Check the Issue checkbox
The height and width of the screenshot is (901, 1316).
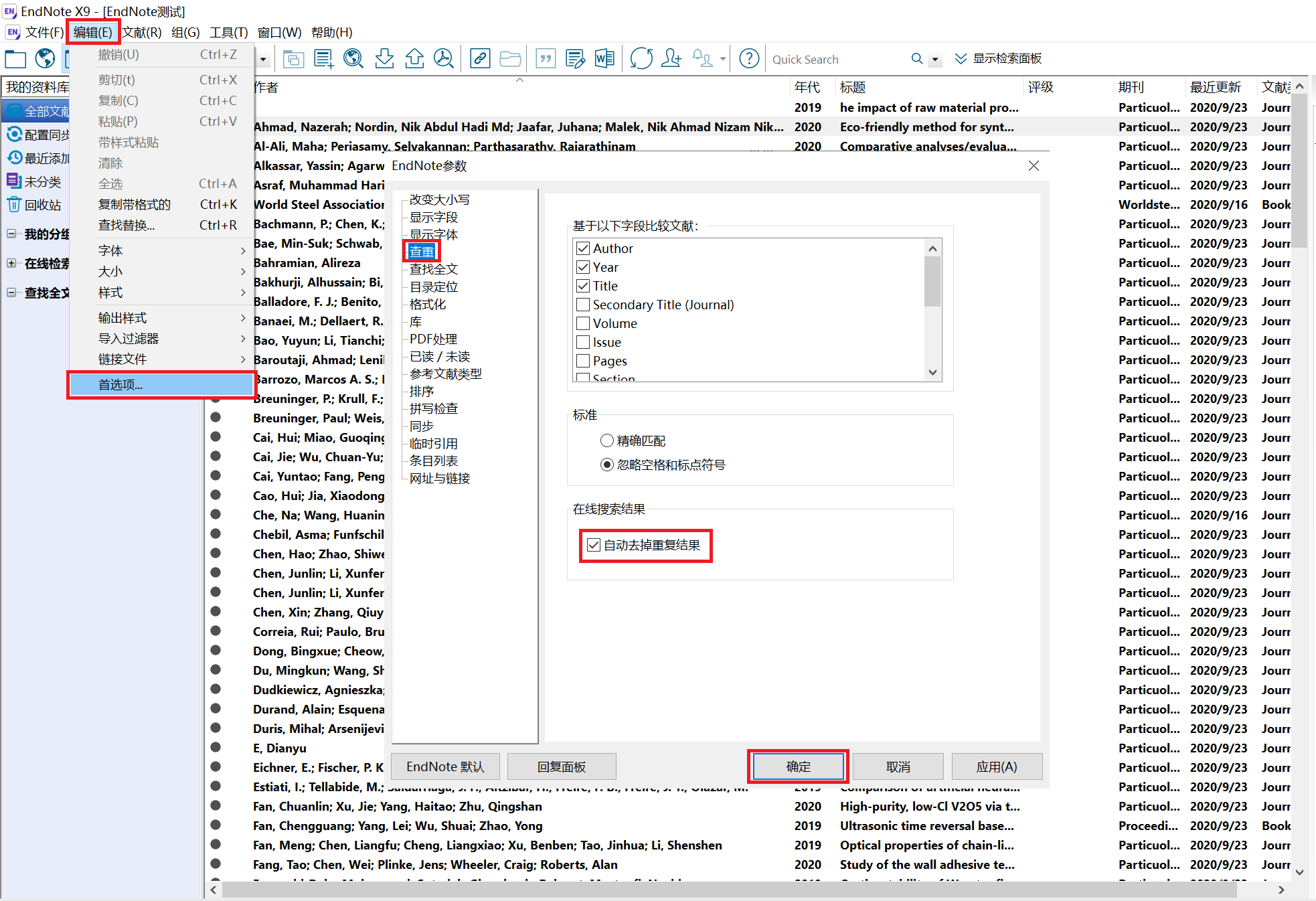coord(583,342)
